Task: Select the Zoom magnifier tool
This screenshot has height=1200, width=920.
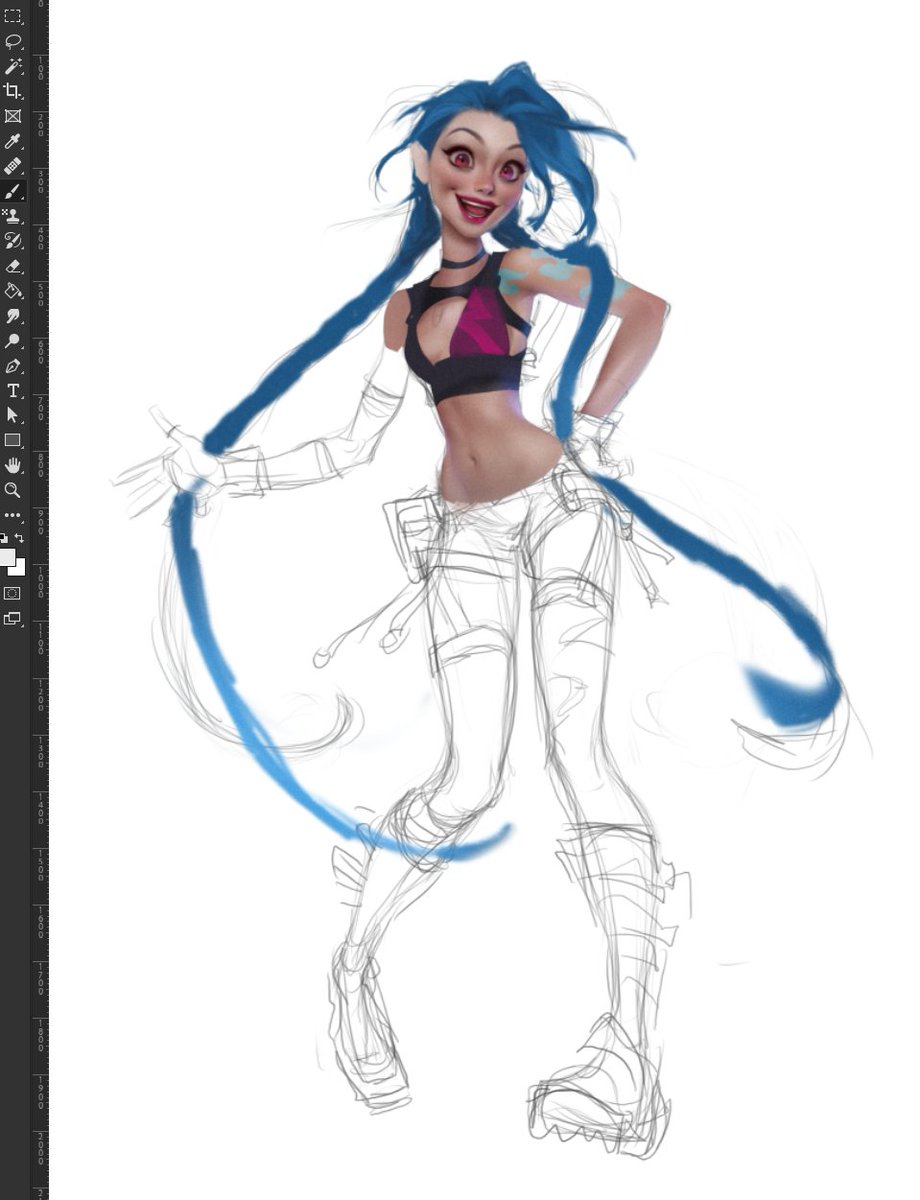Action: tap(12, 490)
